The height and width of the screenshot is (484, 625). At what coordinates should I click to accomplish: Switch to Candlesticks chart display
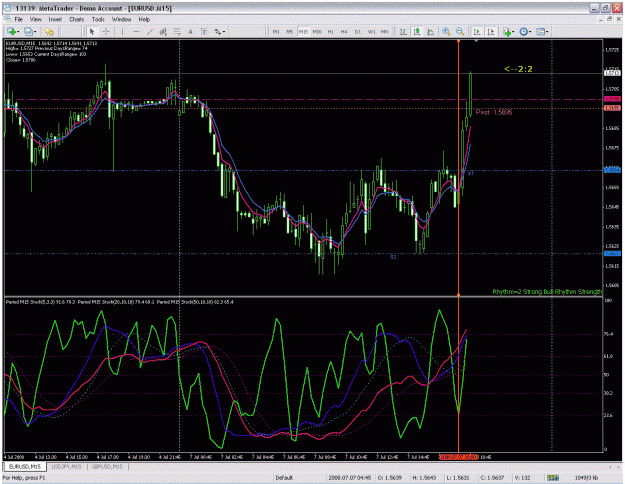point(417,31)
